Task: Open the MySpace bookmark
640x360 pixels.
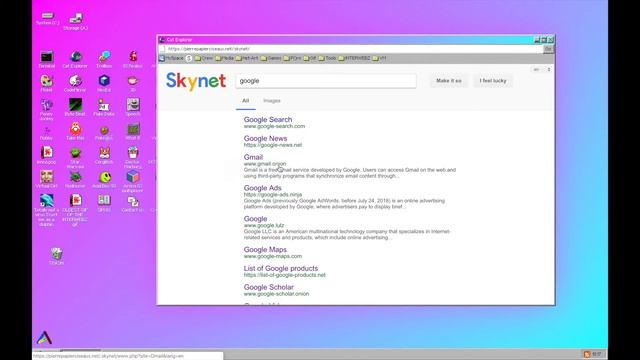Action: [x=171, y=58]
